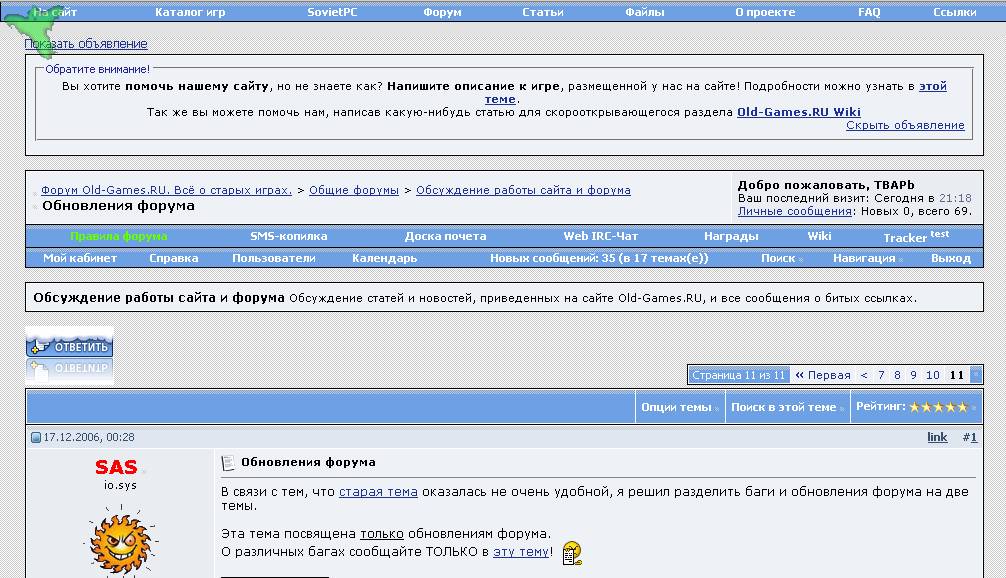The height and width of the screenshot is (578, 1006).
Task: Open Награды menu item
Action: [x=731, y=236]
